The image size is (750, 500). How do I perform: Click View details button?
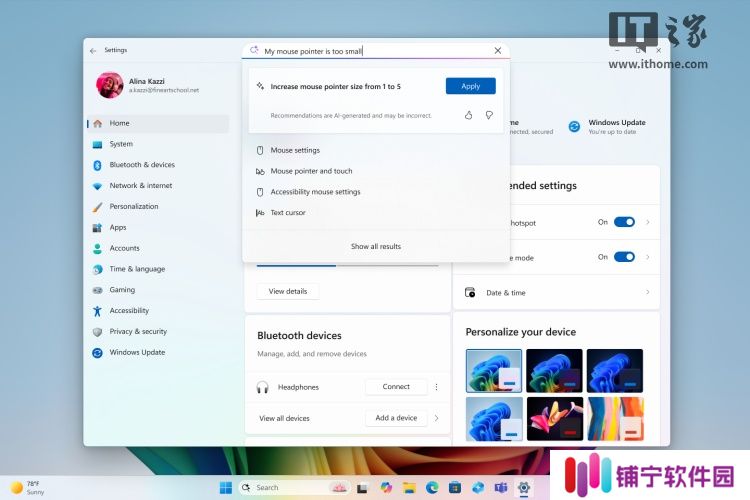[x=288, y=291]
